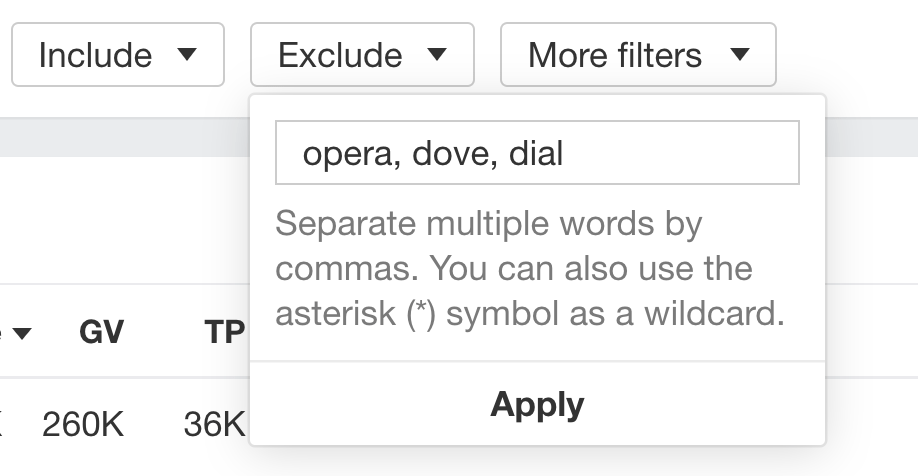Click the partially hidden cell left of 260K
This screenshot has height=476, width=918.
[1, 424]
